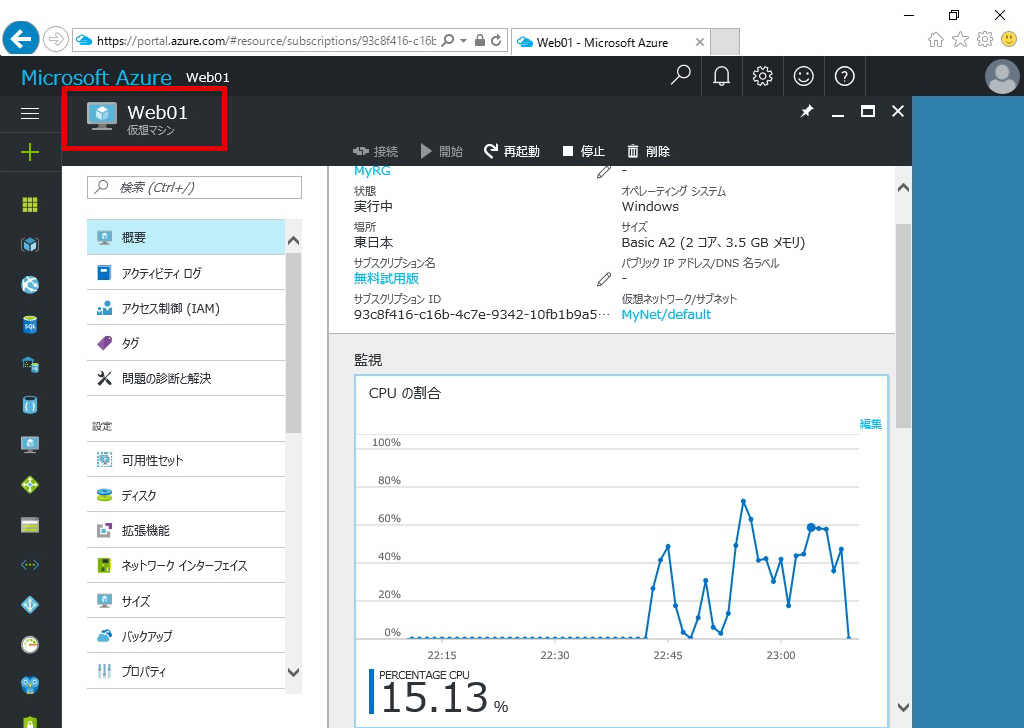Click menu list scroll-up arrow
1024x728 pixels.
tap(293, 241)
